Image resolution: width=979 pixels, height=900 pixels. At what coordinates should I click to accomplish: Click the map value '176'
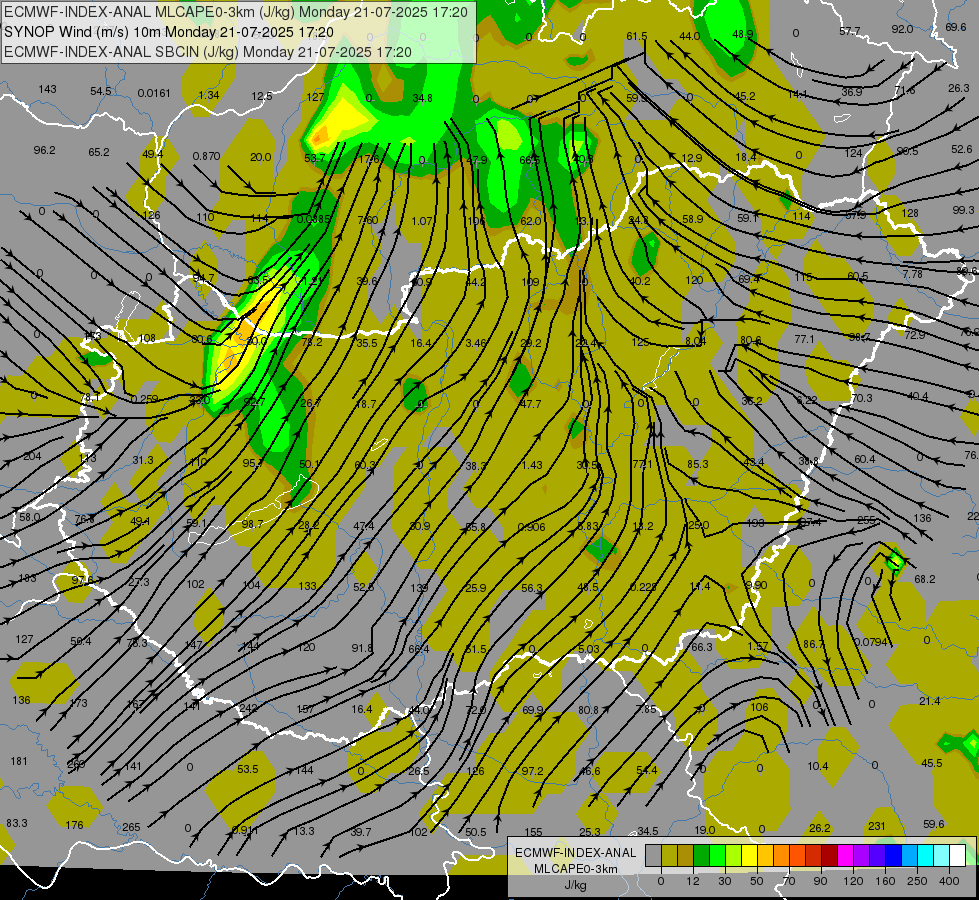click(74, 825)
